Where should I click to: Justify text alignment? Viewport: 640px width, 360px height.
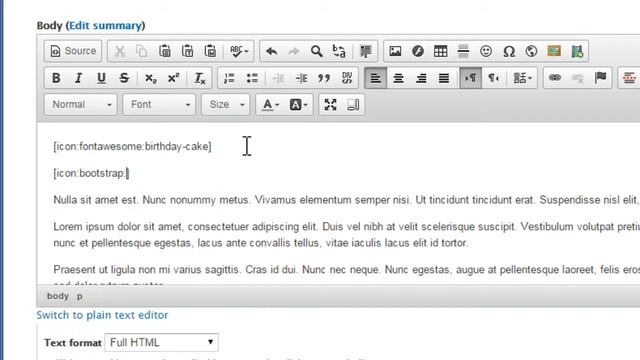(x=444, y=78)
